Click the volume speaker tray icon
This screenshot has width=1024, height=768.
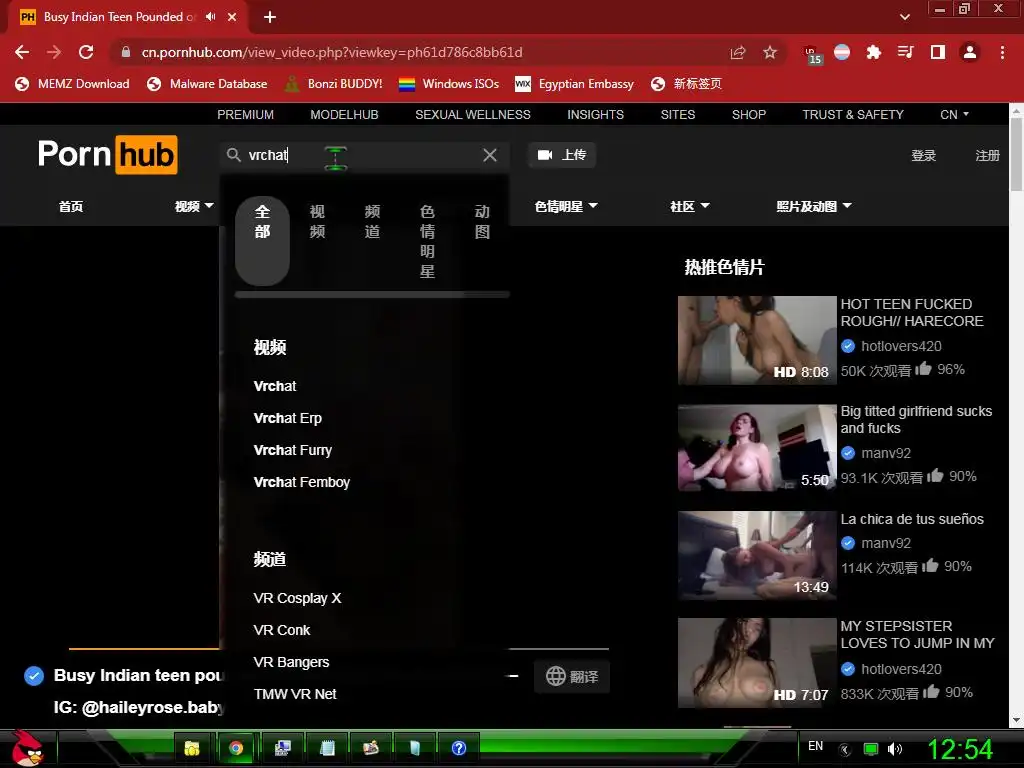[x=895, y=749]
